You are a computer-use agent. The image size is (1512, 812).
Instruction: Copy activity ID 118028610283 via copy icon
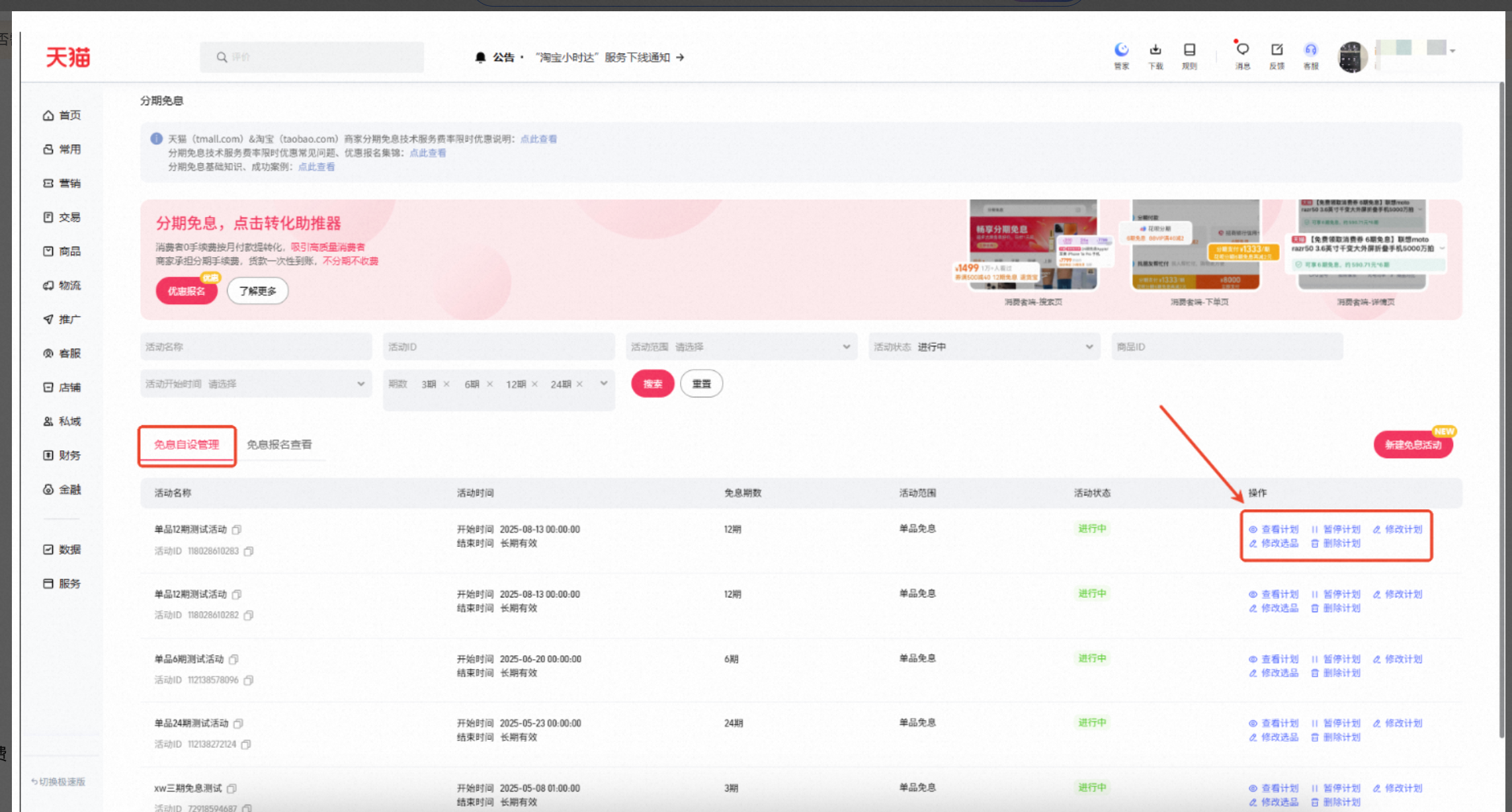point(249,551)
